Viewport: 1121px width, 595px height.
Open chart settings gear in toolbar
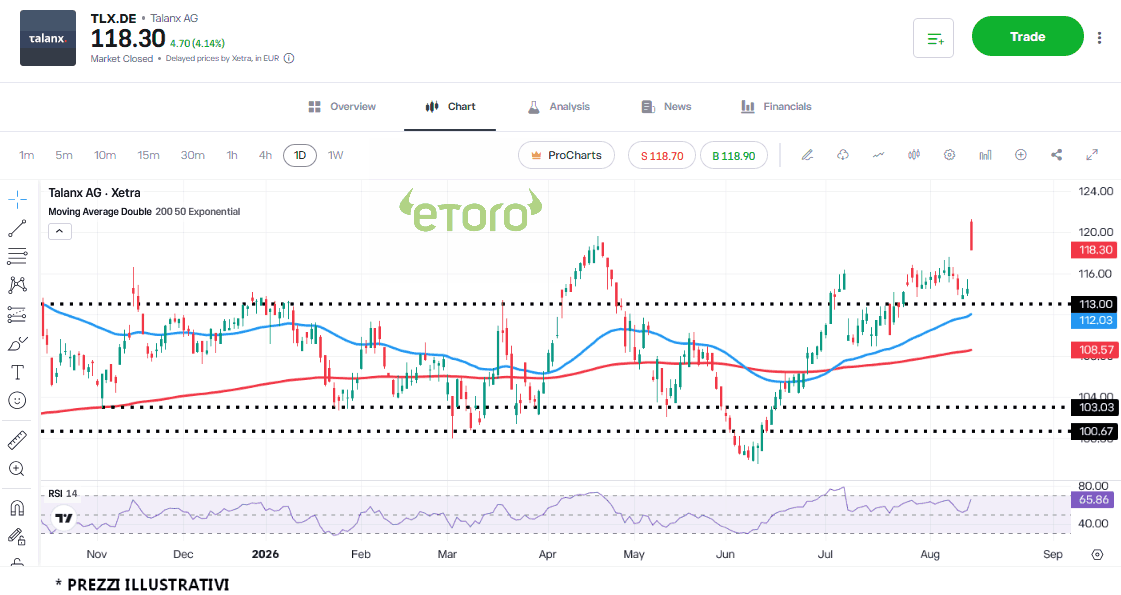(949, 155)
